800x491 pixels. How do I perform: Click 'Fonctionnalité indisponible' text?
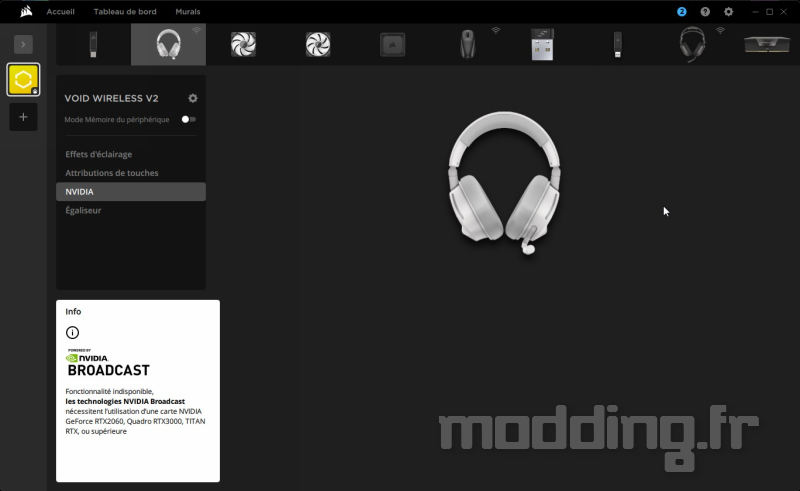[109, 391]
